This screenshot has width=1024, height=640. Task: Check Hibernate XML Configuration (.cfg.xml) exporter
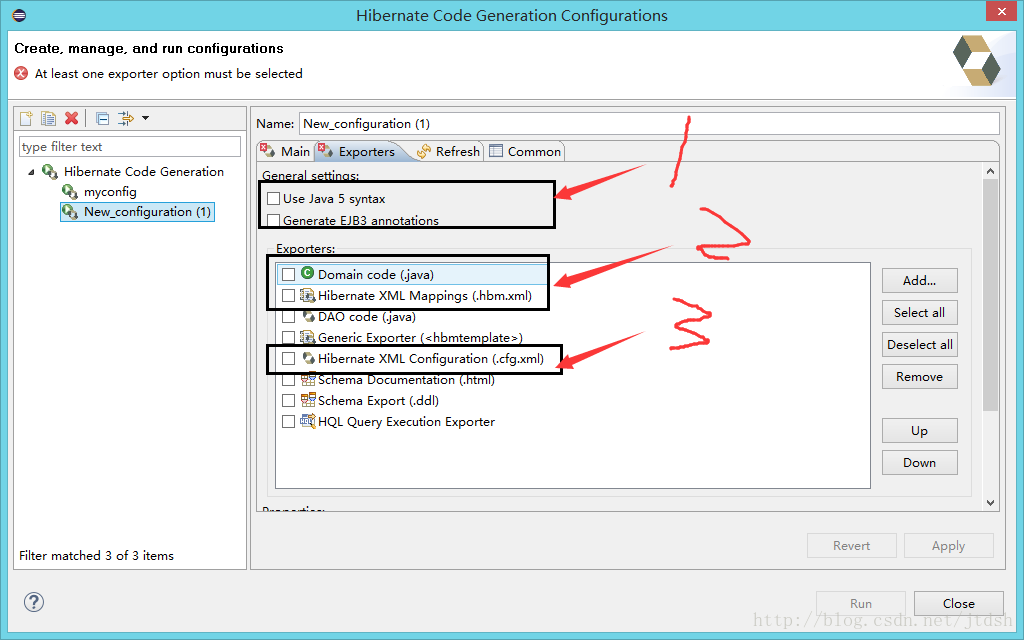click(288, 359)
